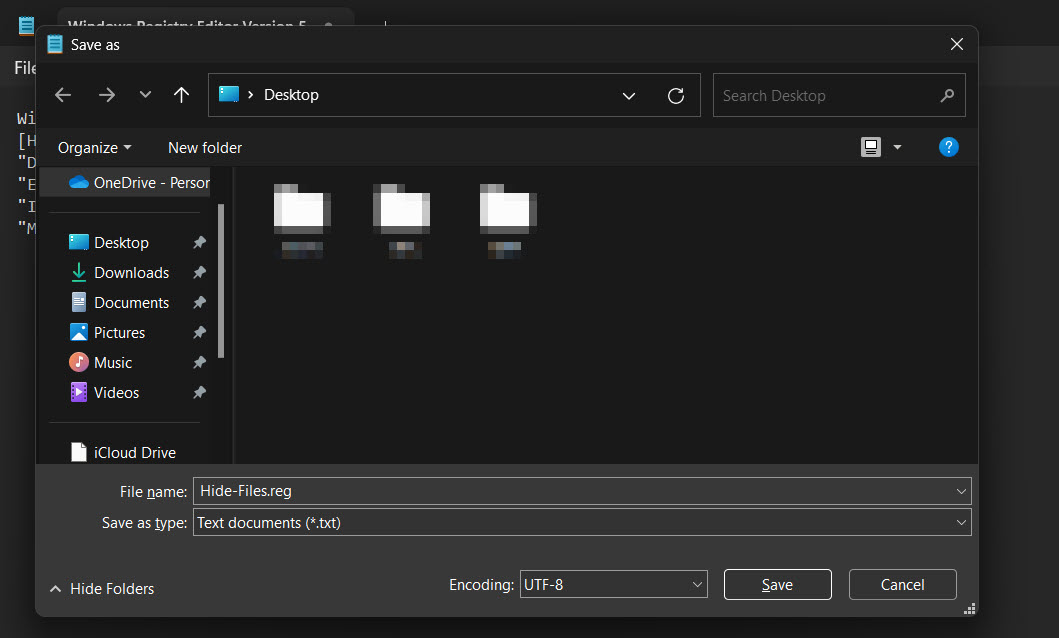This screenshot has height=638, width=1059.
Task: Collapse folders with Hide Folders
Action: pos(101,589)
